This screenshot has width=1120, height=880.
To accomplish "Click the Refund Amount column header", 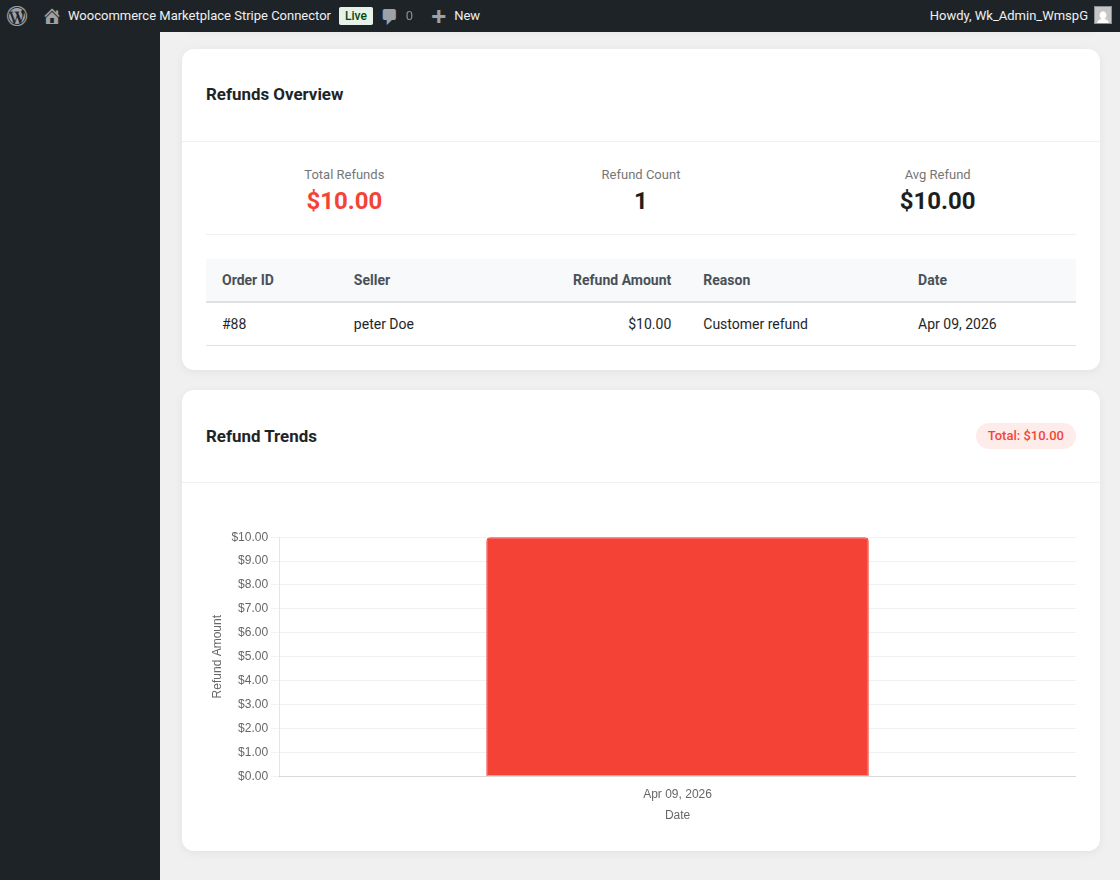I will [621, 280].
